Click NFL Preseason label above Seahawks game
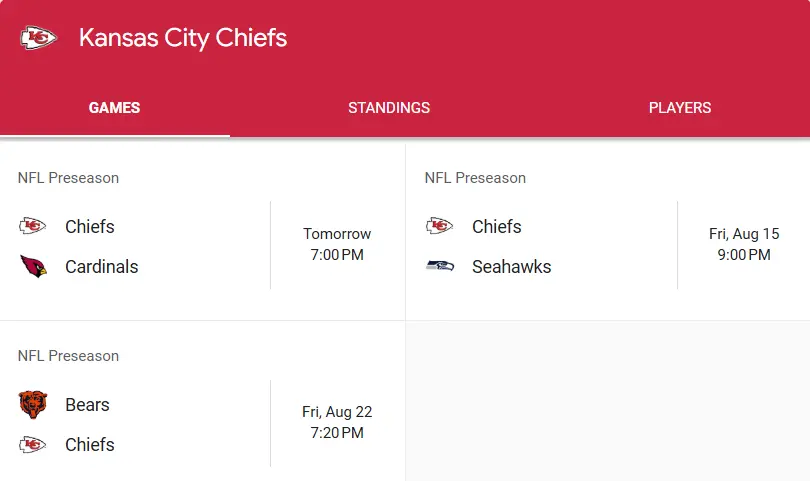The image size is (810, 481). [475, 178]
